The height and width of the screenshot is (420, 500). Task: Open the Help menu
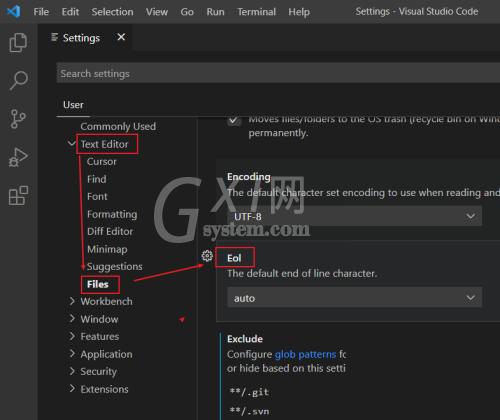point(299,12)
